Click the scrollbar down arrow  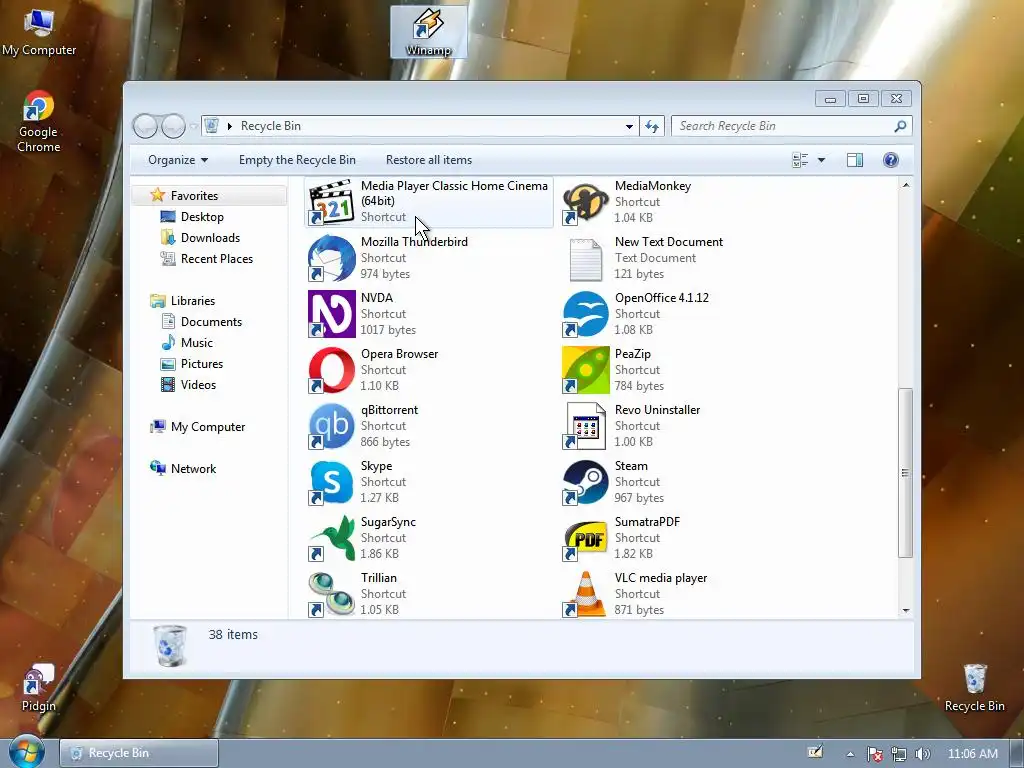pos(906,611)
